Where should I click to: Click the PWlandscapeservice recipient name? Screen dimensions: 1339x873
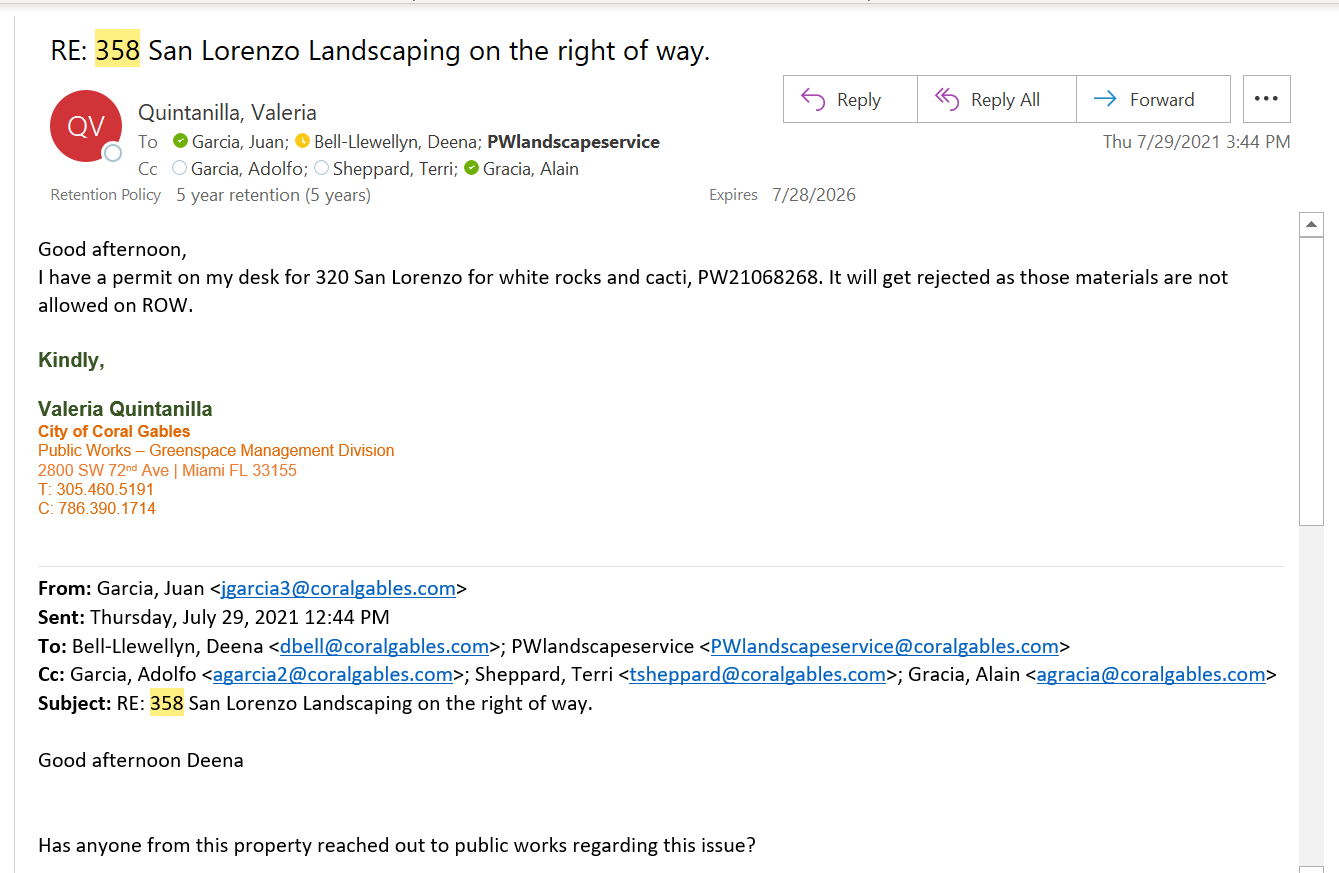click(573, 141)
